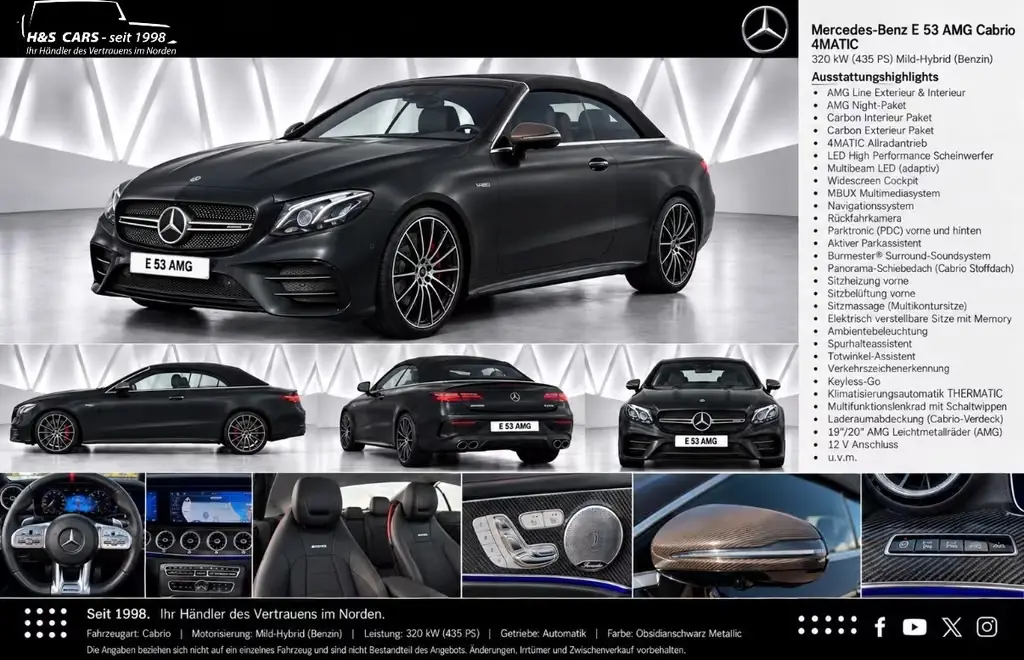Click '19"/20" AMG Leichtmetallräder (AMG)' item
Image resolution: width=1024 pixels, height=660 pixels.
click(x=914, y=432)
